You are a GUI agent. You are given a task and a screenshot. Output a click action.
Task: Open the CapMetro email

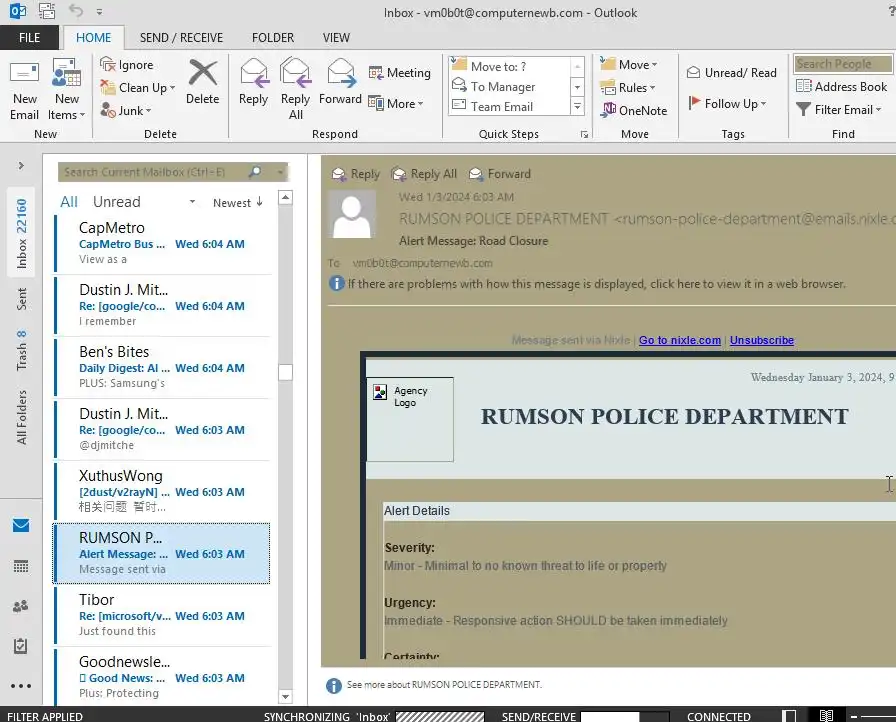coord(162,243)
